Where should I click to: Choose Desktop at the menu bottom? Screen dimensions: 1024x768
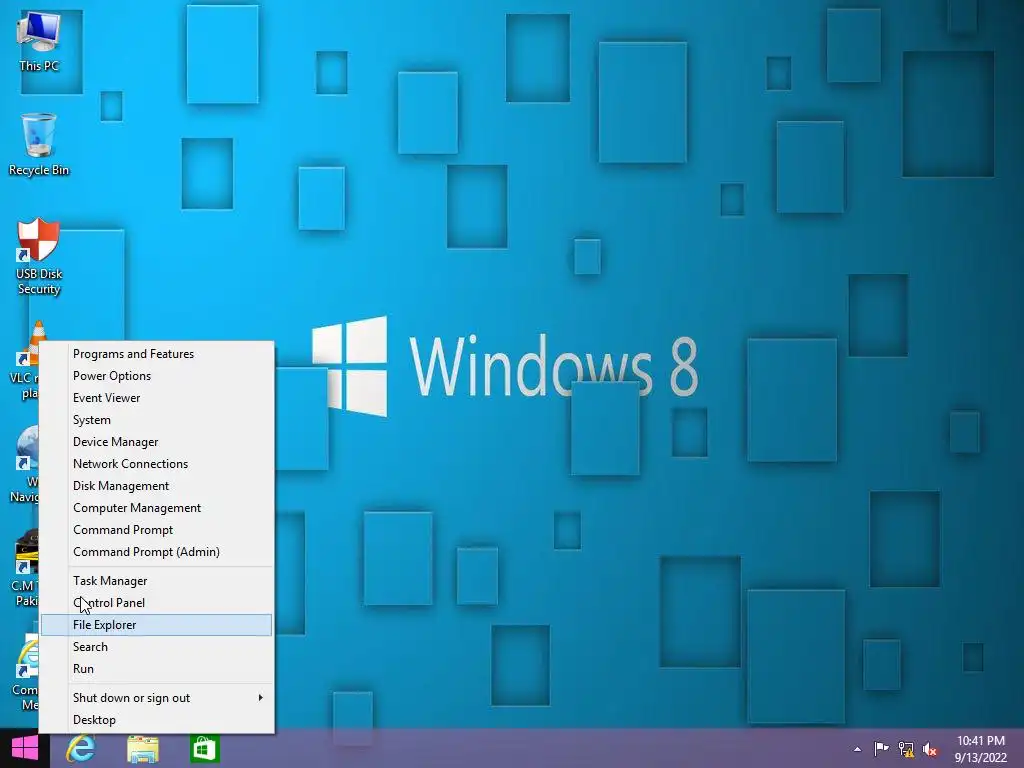[x=157, y=720]
